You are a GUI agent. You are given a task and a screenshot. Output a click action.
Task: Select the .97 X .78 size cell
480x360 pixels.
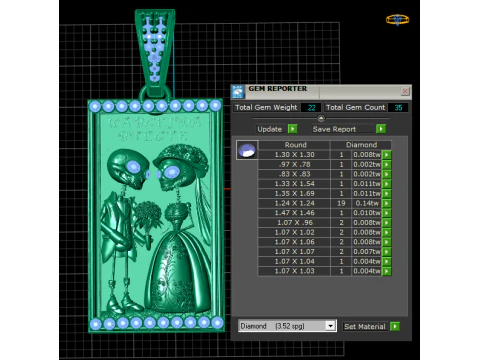pos(294,164)
